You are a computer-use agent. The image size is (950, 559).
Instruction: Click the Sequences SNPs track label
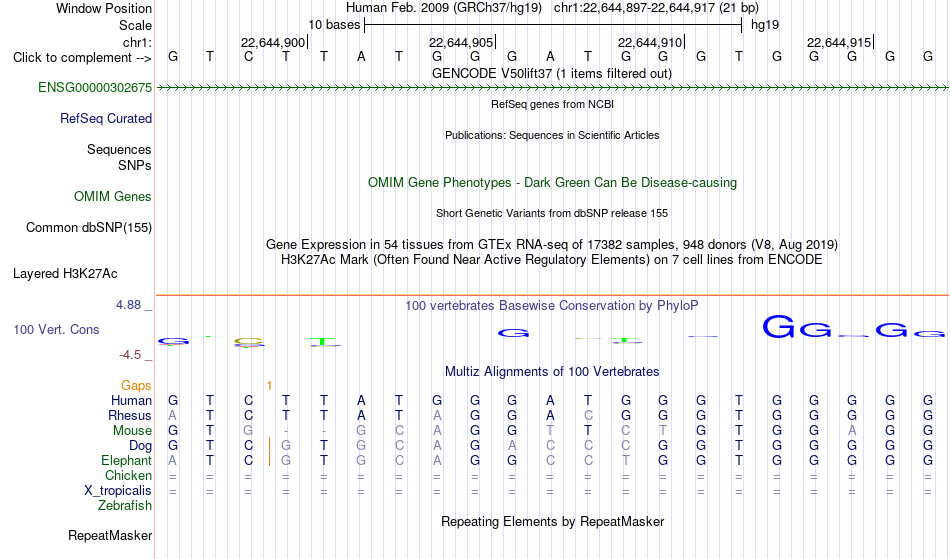click(119, 157)
